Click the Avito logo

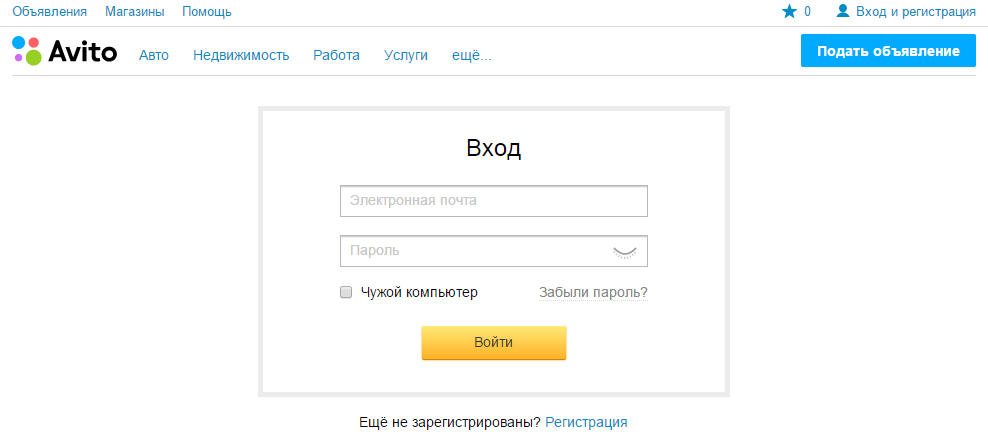(64, 51)
